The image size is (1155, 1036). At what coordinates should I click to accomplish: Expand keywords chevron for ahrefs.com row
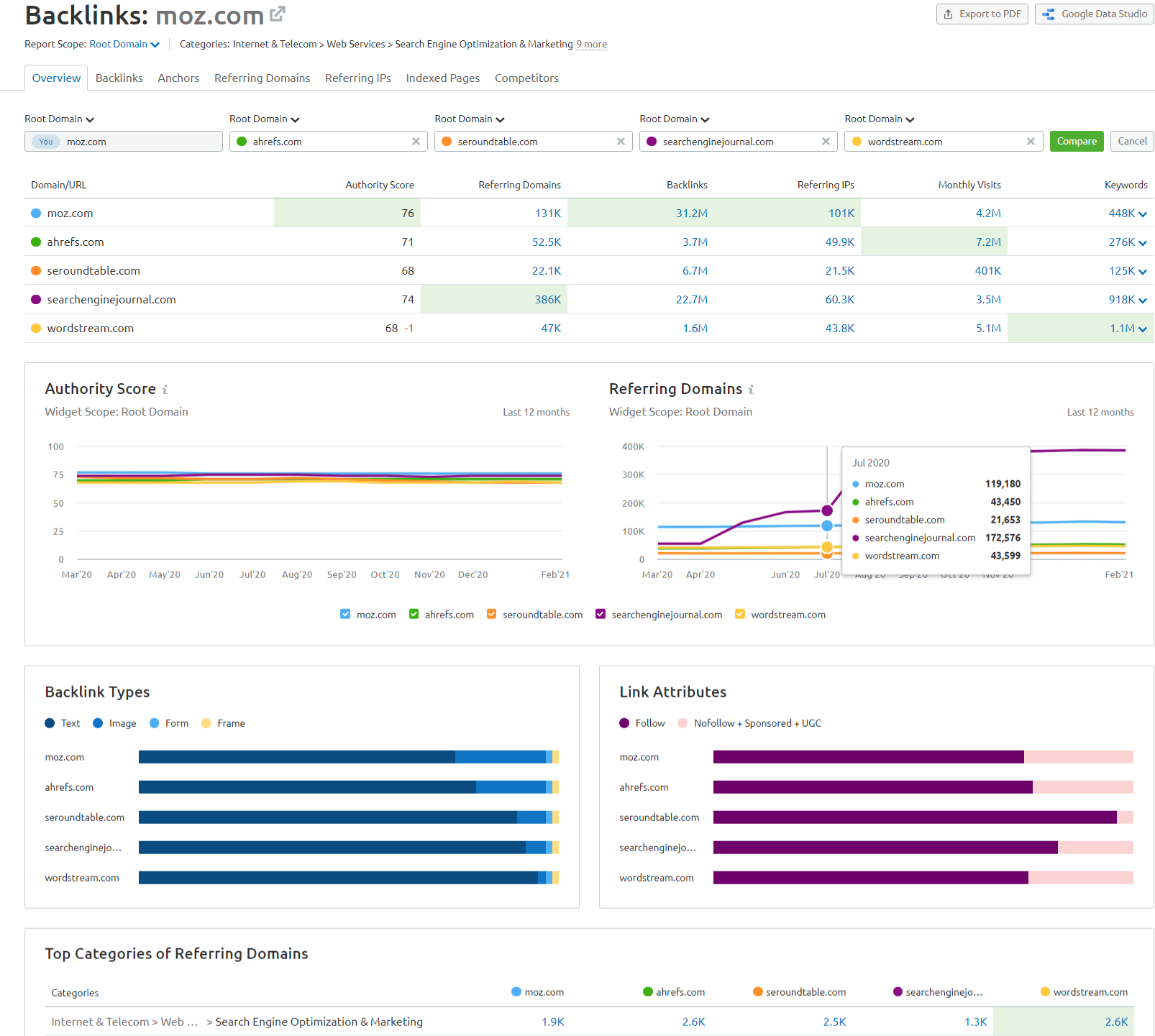(1143, 243)
